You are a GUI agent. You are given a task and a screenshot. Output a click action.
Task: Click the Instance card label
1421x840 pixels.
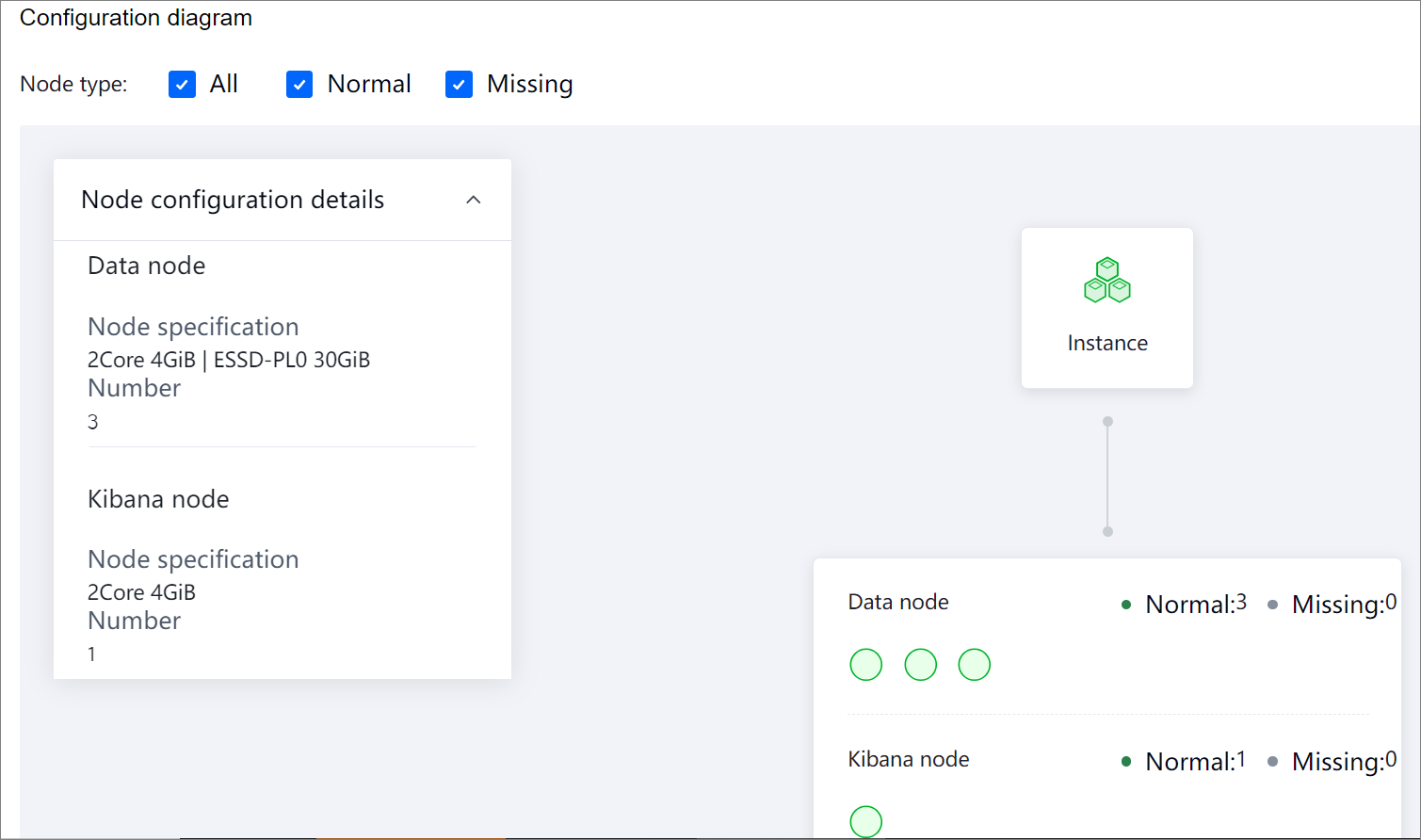[1107, 344]
